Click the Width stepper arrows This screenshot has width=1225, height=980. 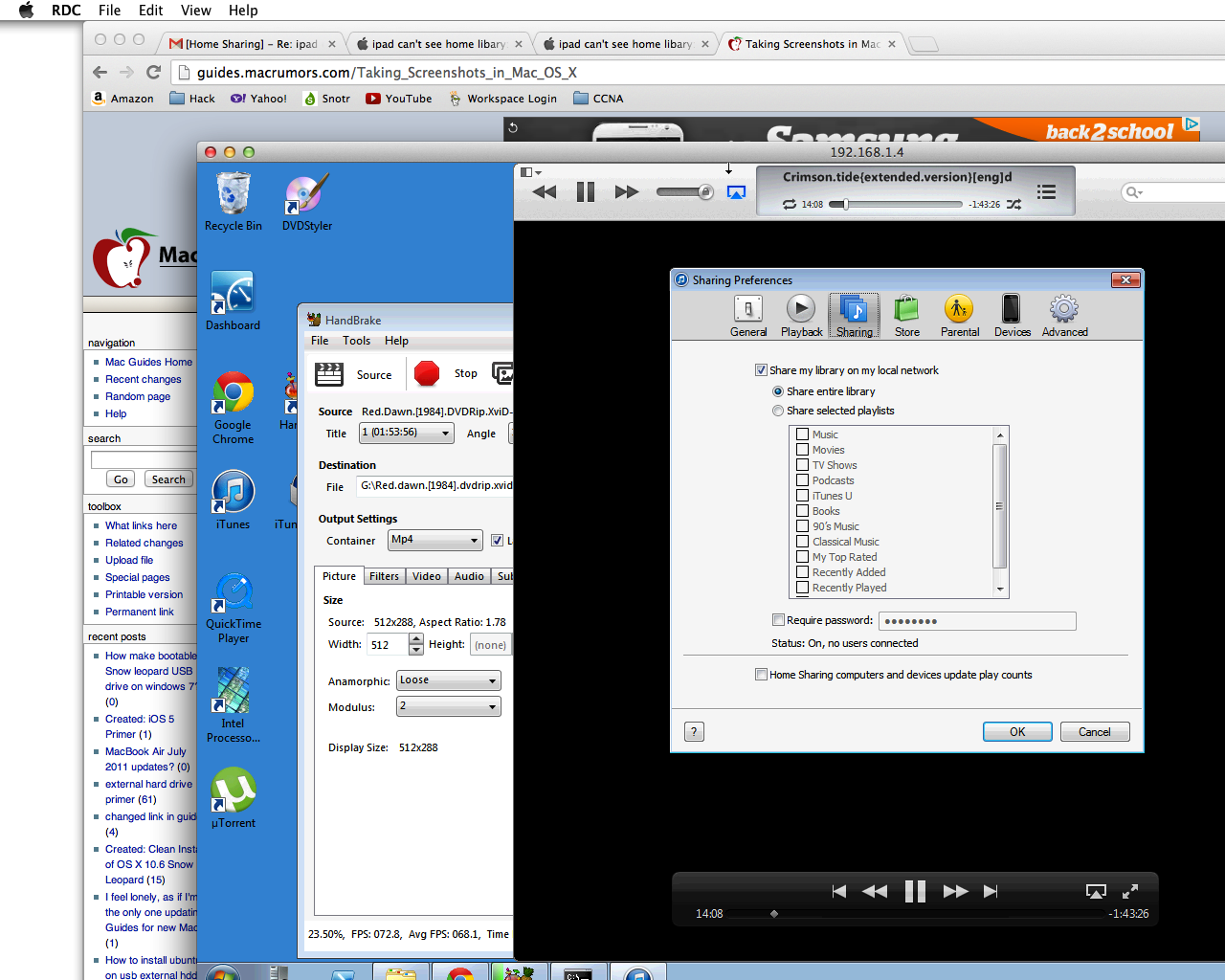coord(415,644)
